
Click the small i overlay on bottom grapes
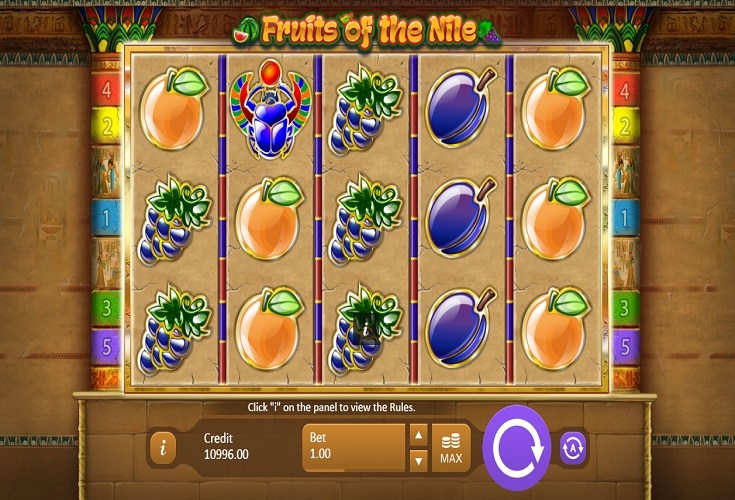366,329
